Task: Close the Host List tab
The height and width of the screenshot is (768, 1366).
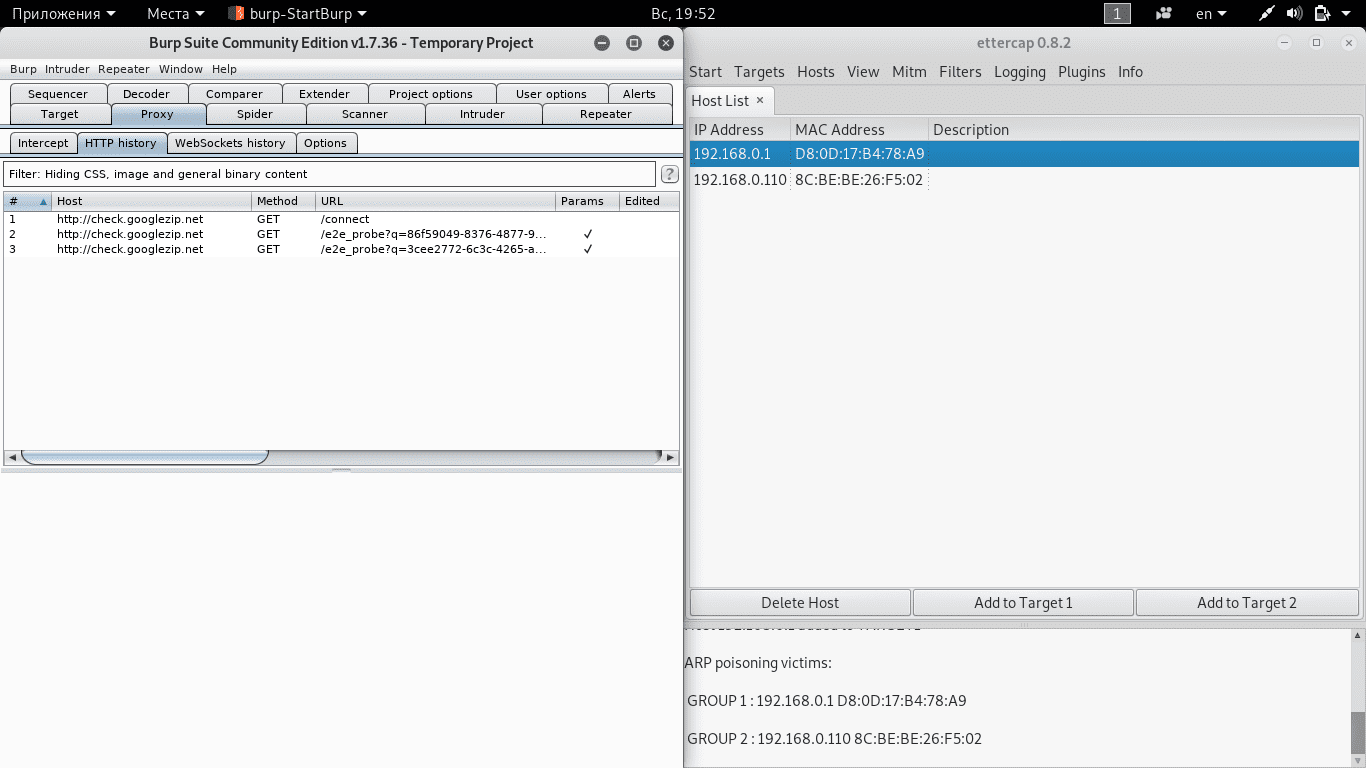Action: tap(759, 100)
